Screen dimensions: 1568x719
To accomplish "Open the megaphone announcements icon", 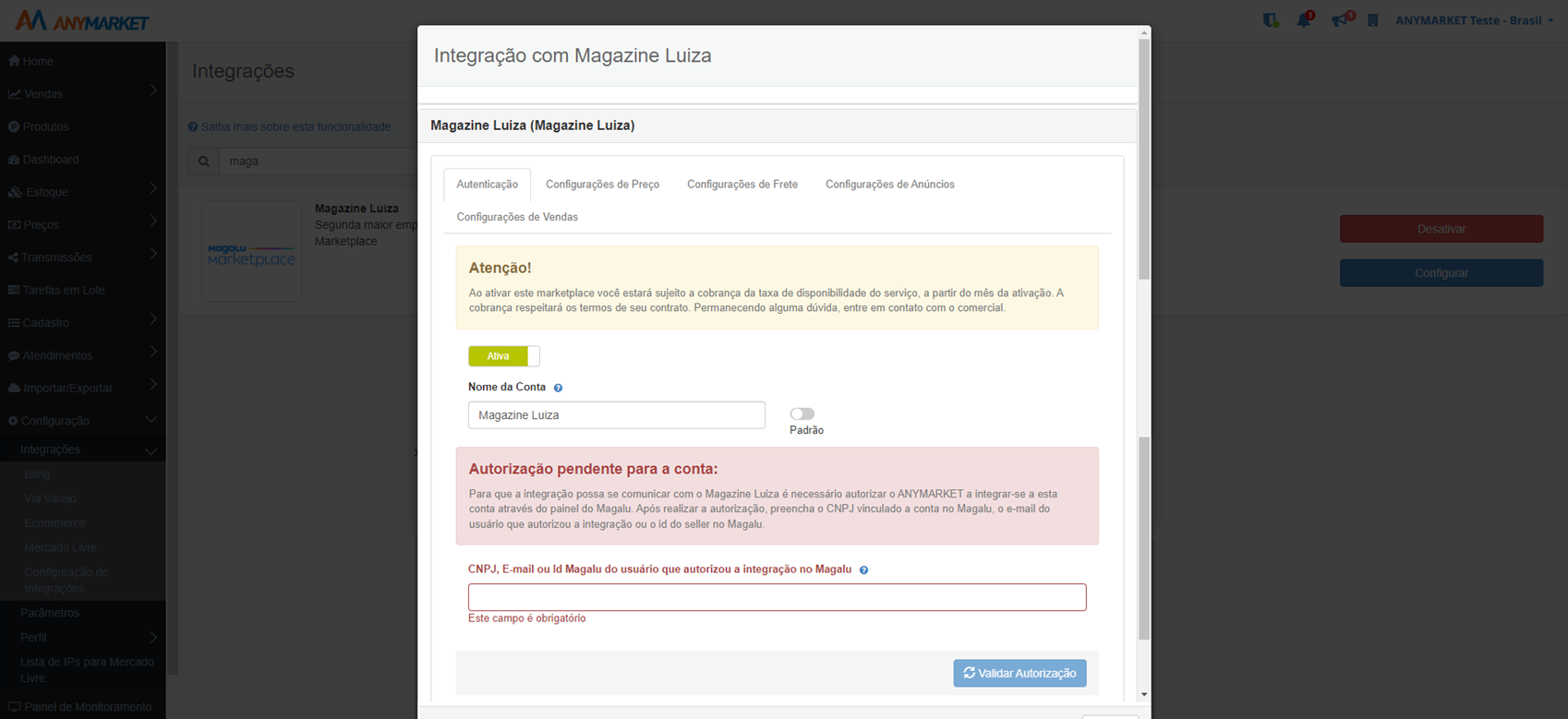I will tap(1341, 19).
